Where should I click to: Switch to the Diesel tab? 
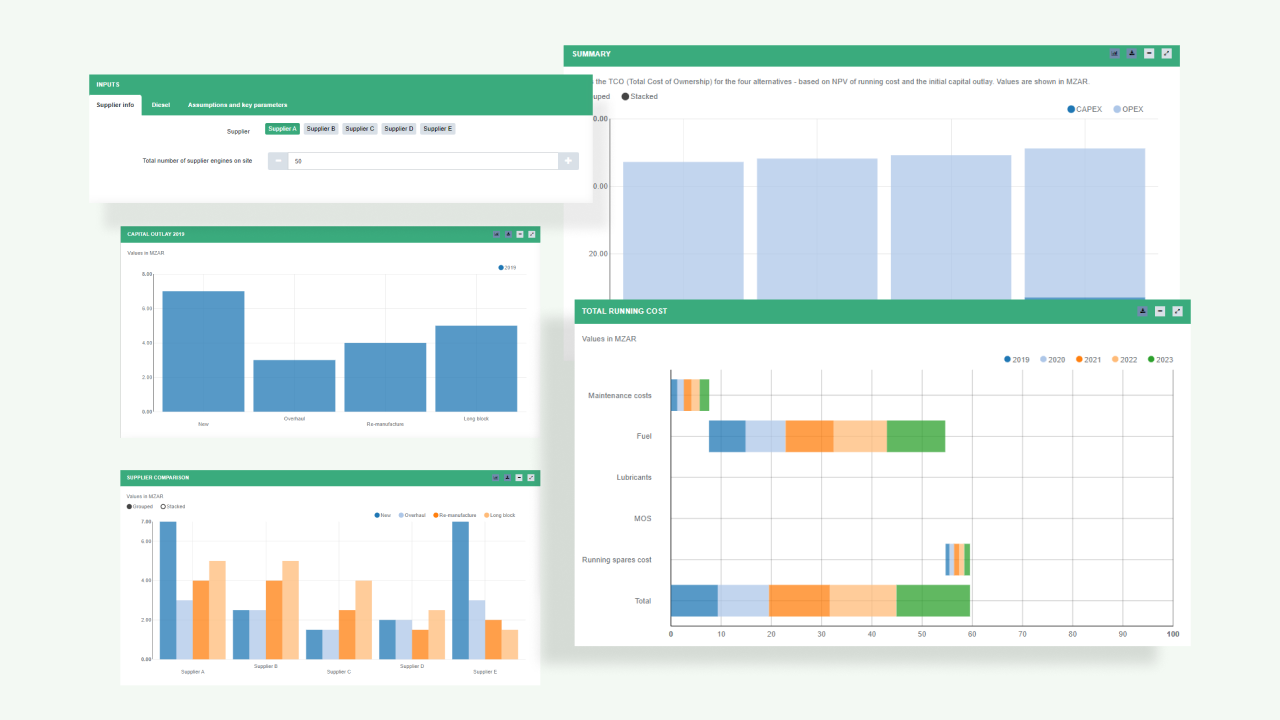coord(160,105)
